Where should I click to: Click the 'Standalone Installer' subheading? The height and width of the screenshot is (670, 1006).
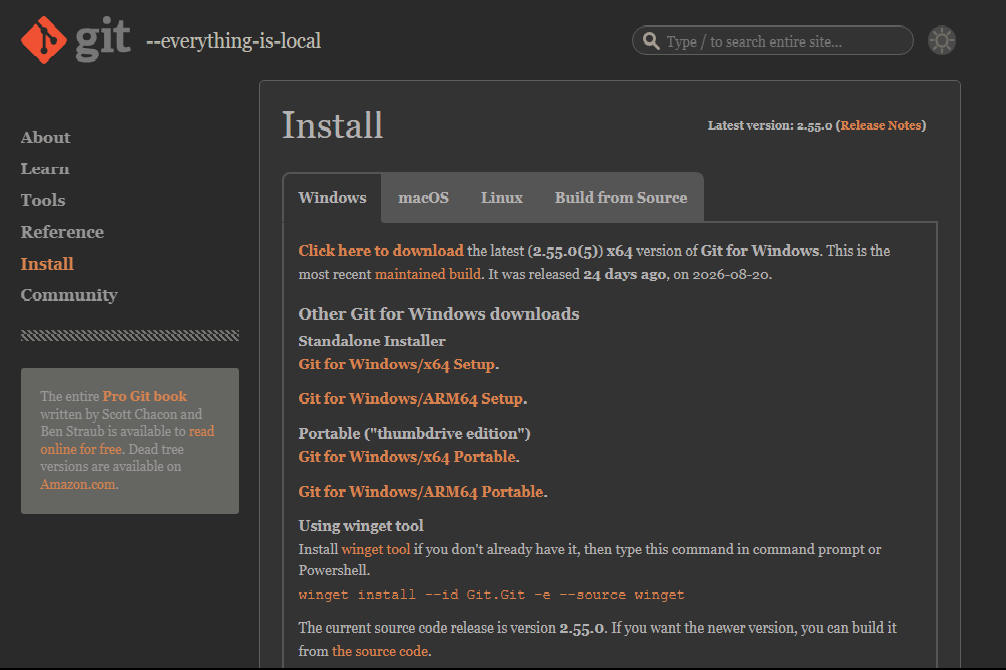coord(371,341)
